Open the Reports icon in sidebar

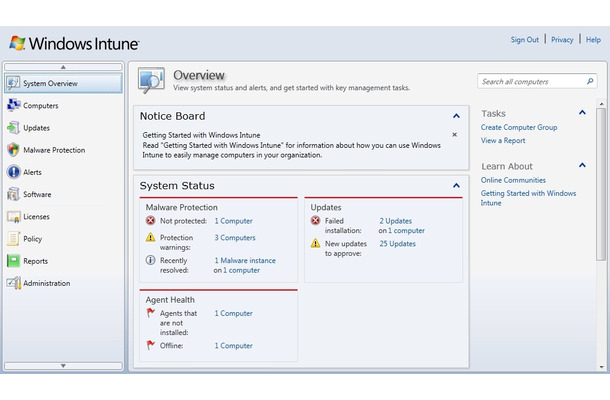click(13, 261)
